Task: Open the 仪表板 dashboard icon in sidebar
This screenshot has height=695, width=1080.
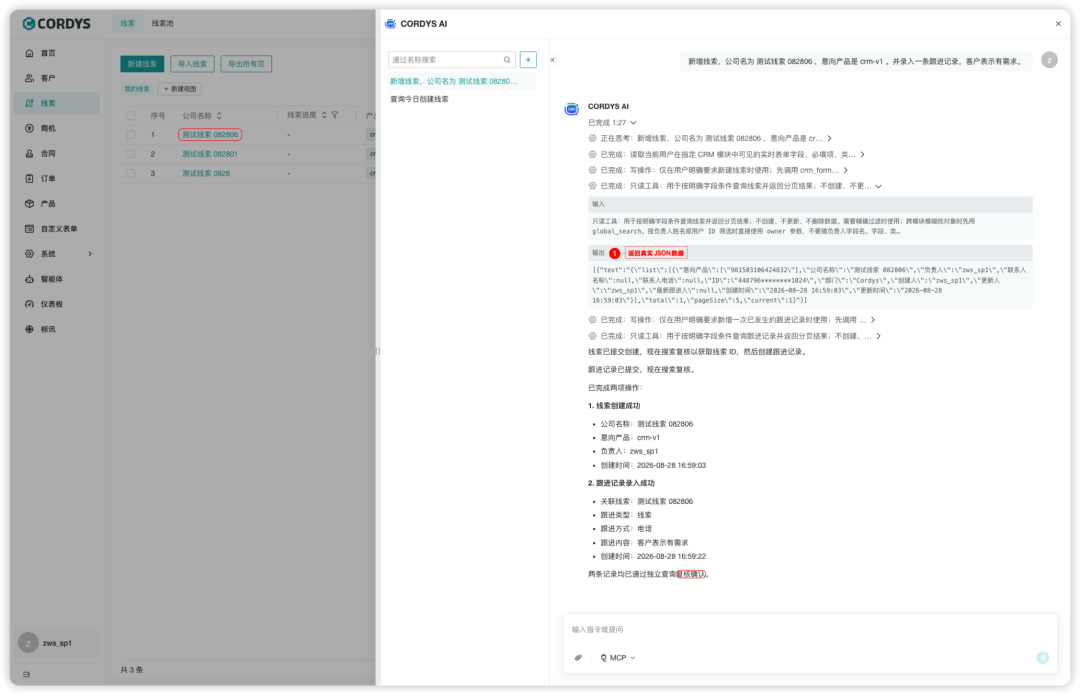Action: pyautogui.click(x=29, y=304)
